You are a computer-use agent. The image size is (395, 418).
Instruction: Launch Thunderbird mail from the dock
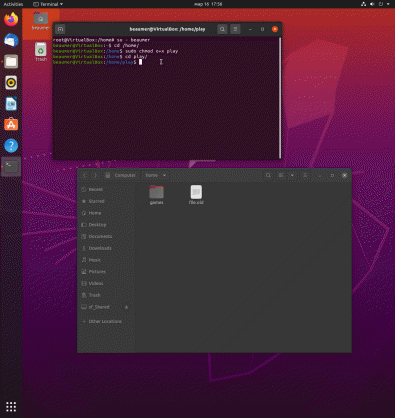click(x=11, y=40)
